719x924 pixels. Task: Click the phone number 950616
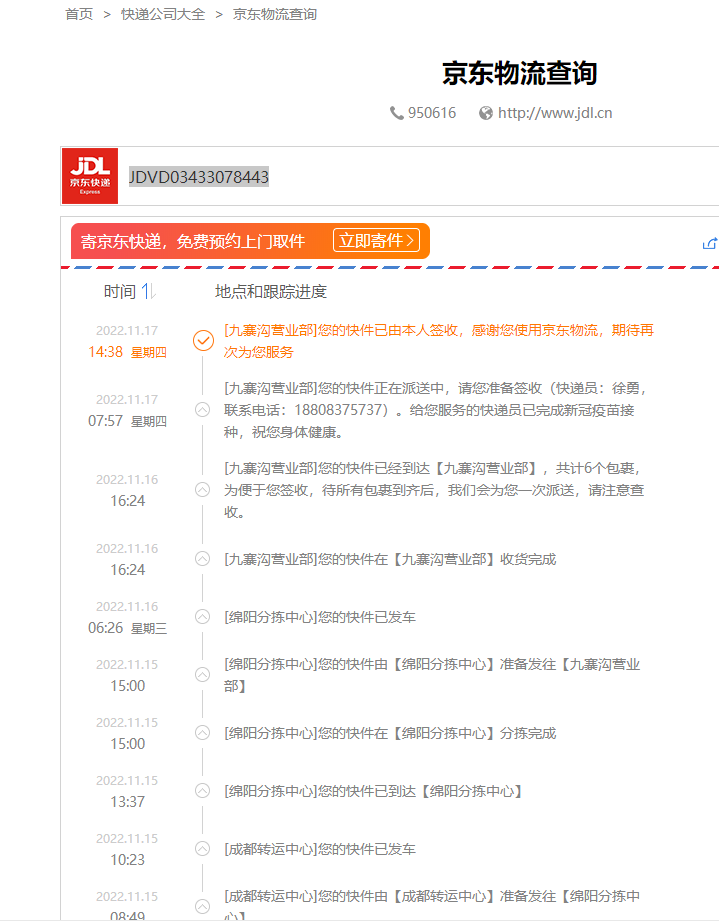pyautogui.click(x=432, y=113)
